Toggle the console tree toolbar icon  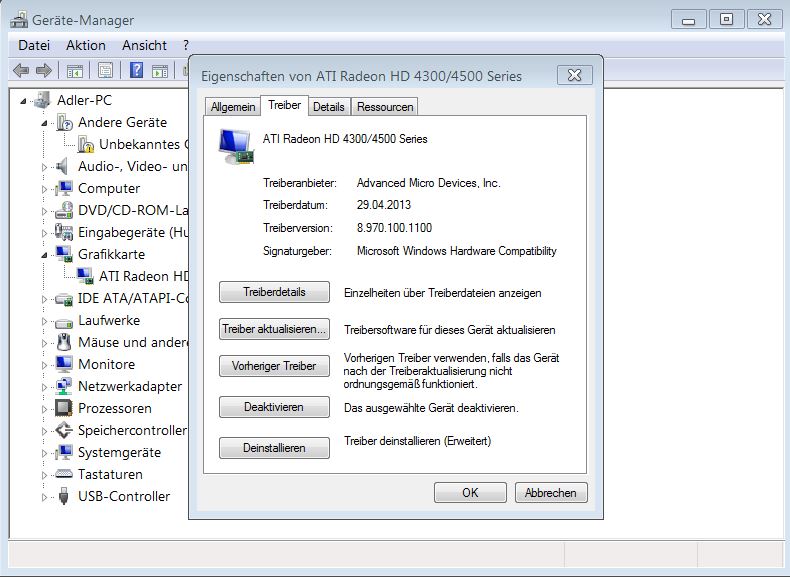pos(75,71)
